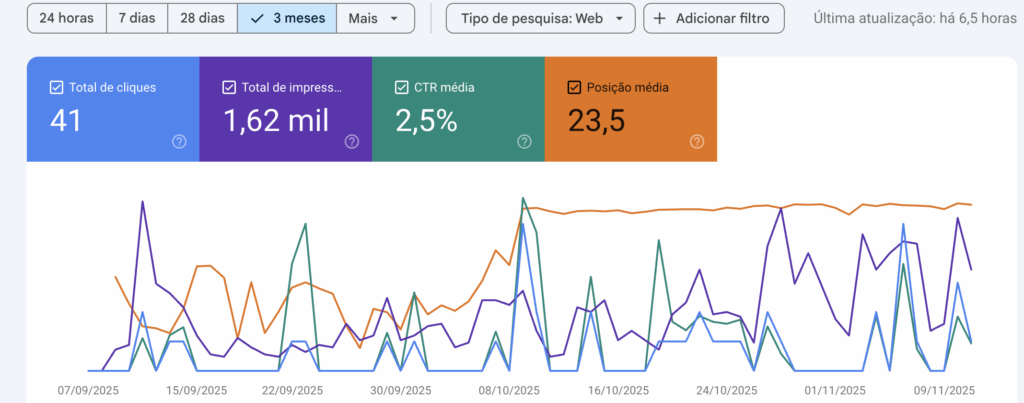Click the green CTR média card
1024x403 pixels.
[x=457, y=110]
